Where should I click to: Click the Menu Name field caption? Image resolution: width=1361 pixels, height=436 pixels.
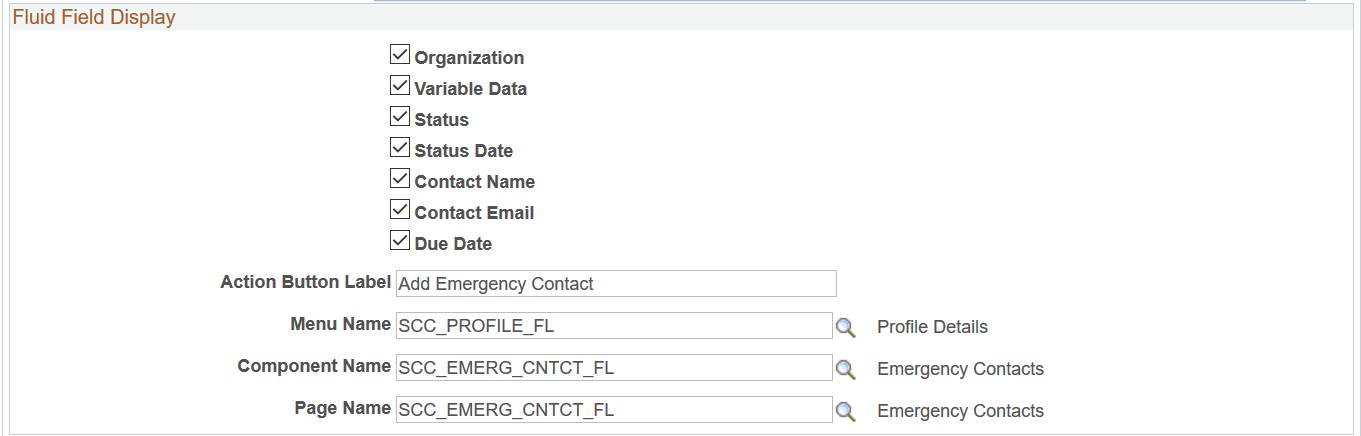point(341,324)
